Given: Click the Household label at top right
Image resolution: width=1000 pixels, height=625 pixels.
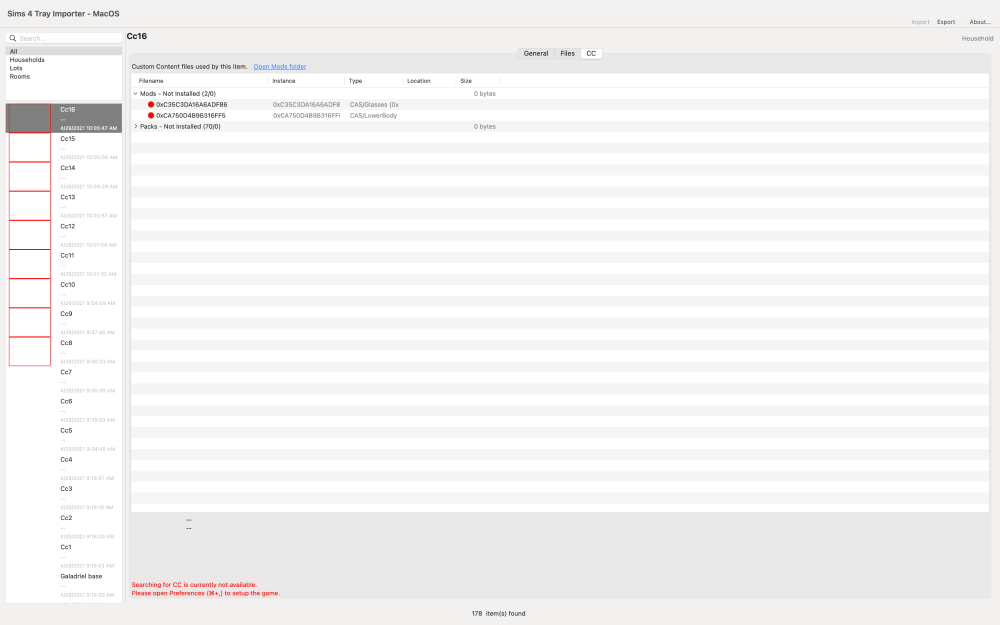Looking at the screenshot, I should pyautogui.click(x=977, y=38).
